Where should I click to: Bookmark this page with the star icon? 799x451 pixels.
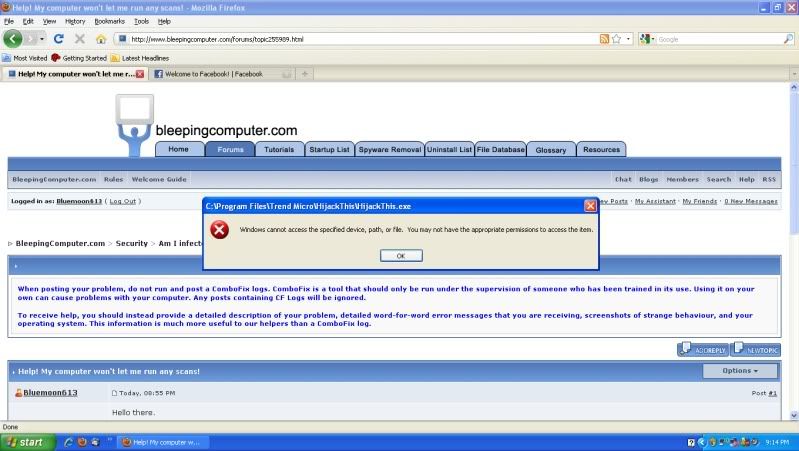[x=617, y=39]
